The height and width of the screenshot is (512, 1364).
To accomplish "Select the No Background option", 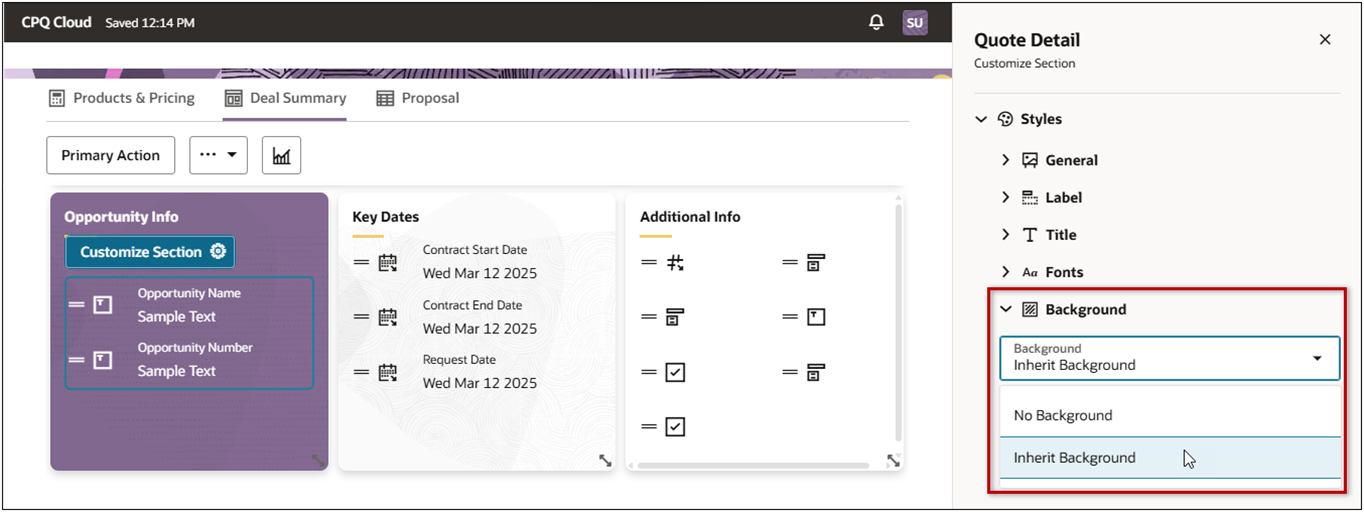I will (1063, 415).
